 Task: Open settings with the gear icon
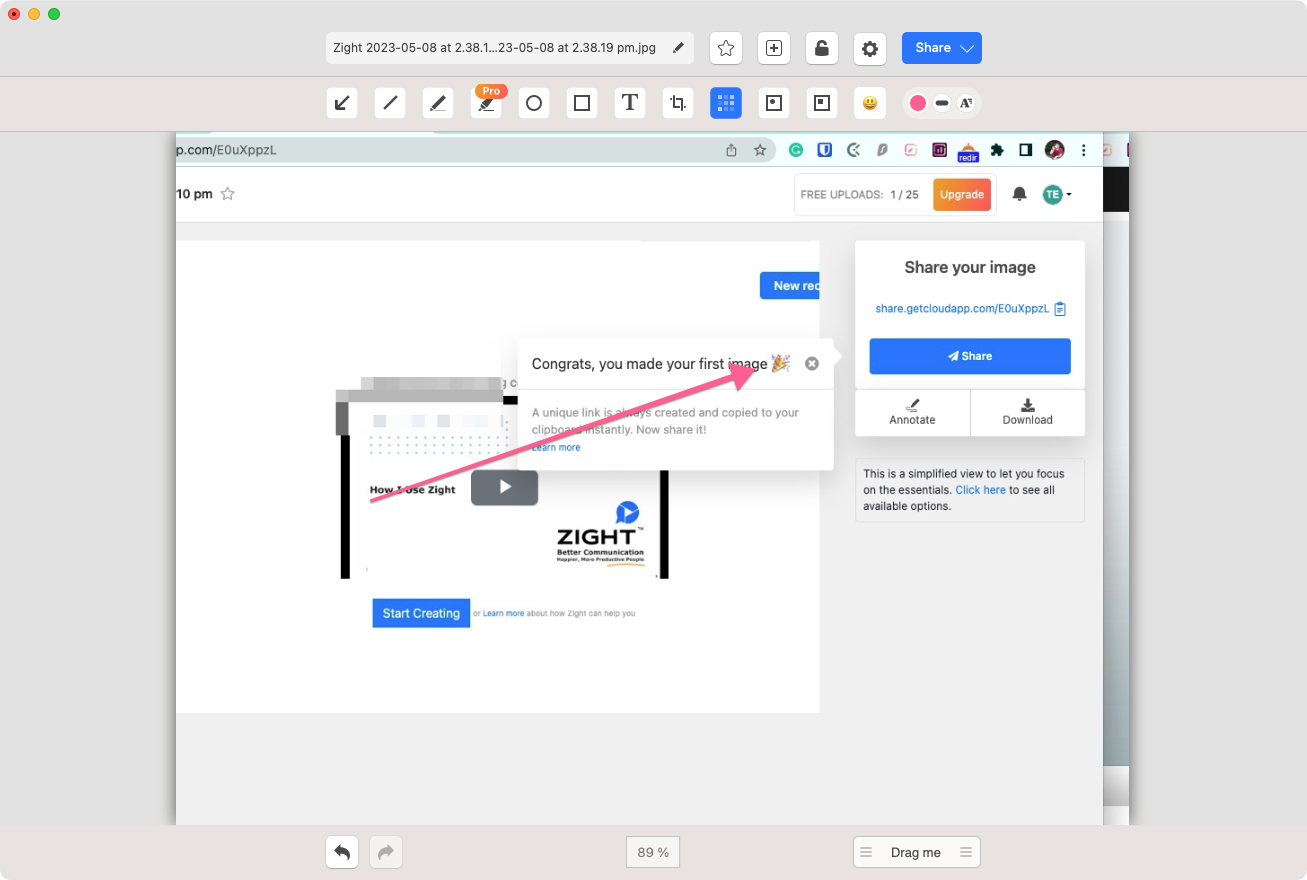870,48
